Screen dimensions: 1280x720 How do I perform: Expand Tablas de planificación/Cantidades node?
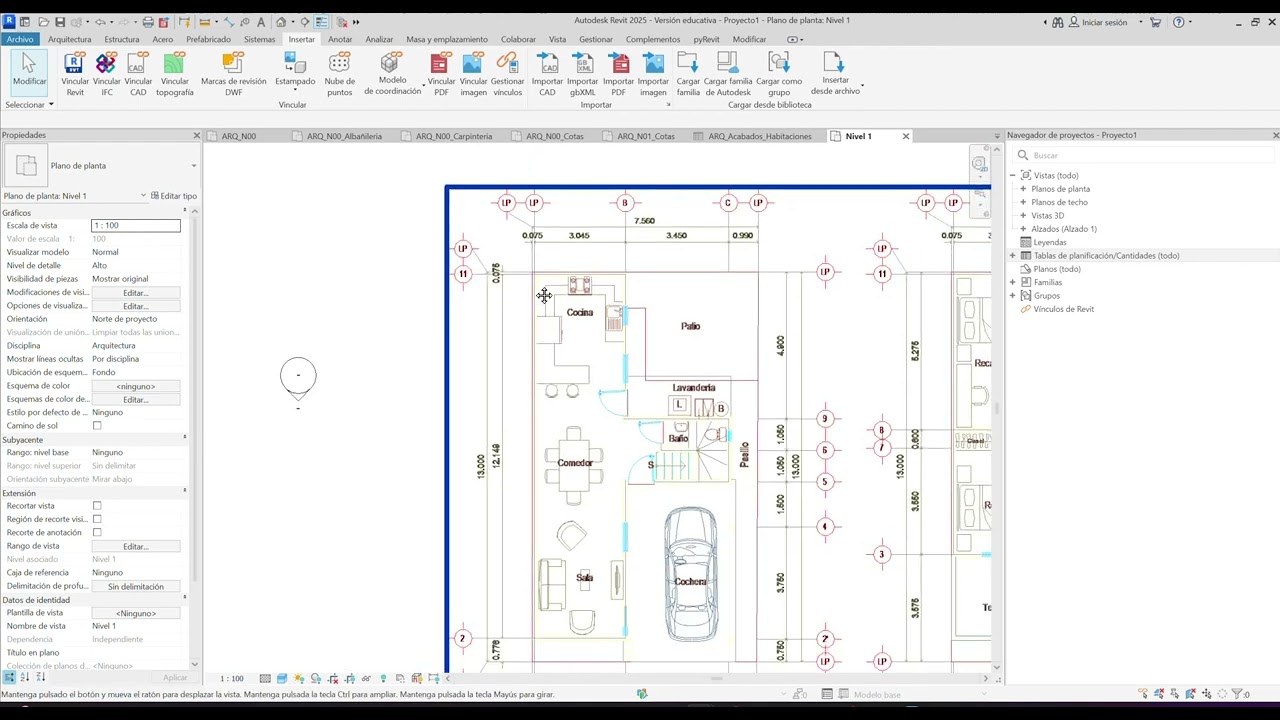pyautogui.click(x=1012, y=256)
